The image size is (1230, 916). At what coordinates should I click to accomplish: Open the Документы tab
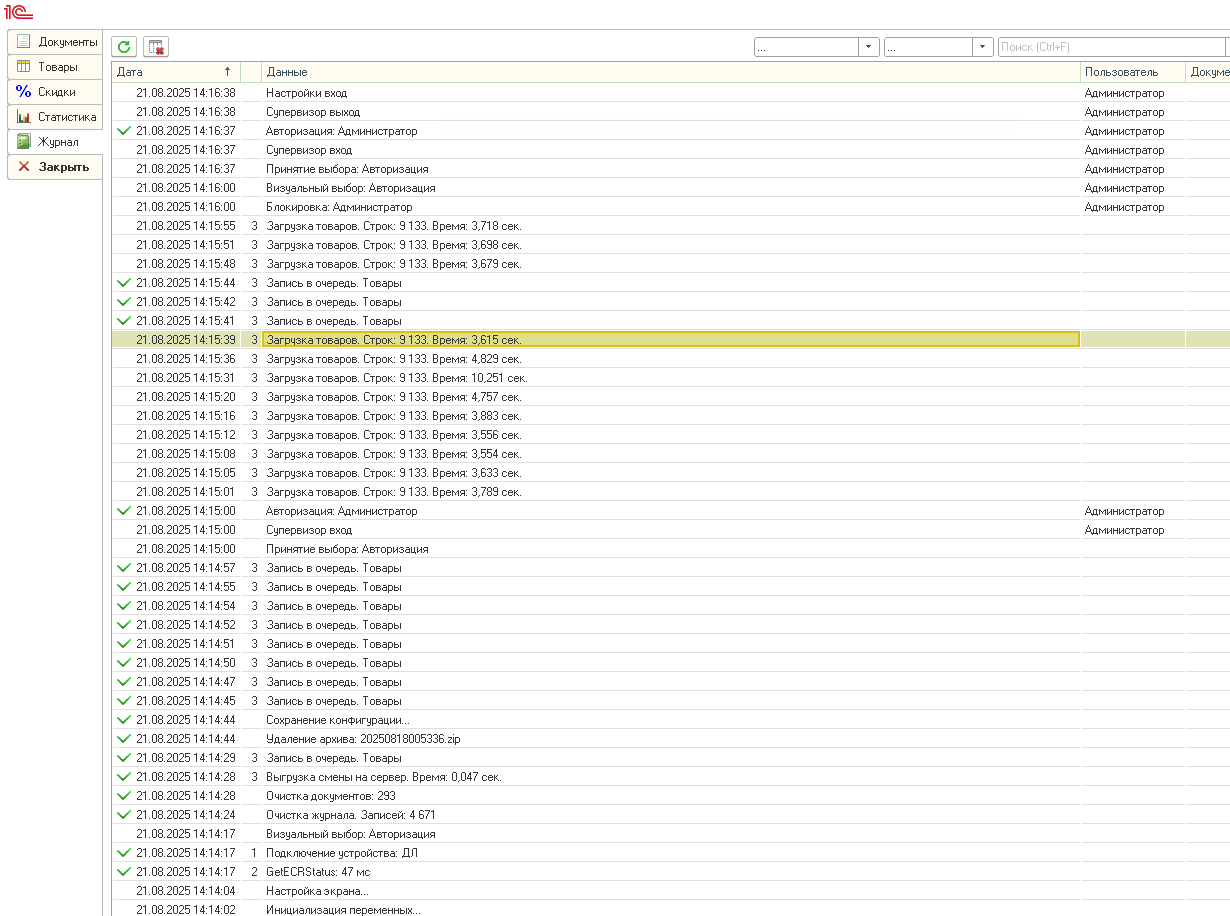coord(55,42)
